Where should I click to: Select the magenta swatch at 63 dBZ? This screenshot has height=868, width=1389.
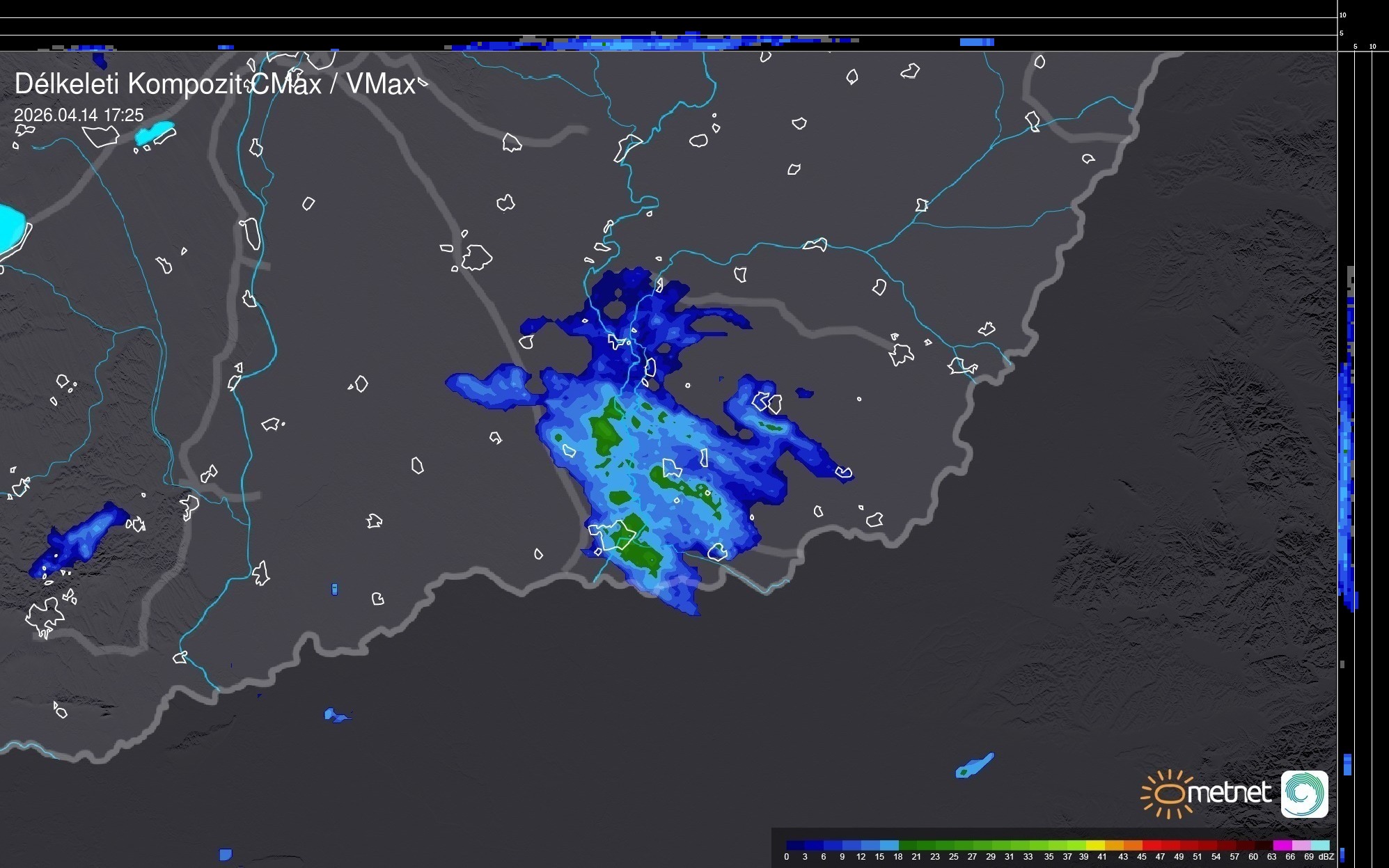coord(1281,845)
